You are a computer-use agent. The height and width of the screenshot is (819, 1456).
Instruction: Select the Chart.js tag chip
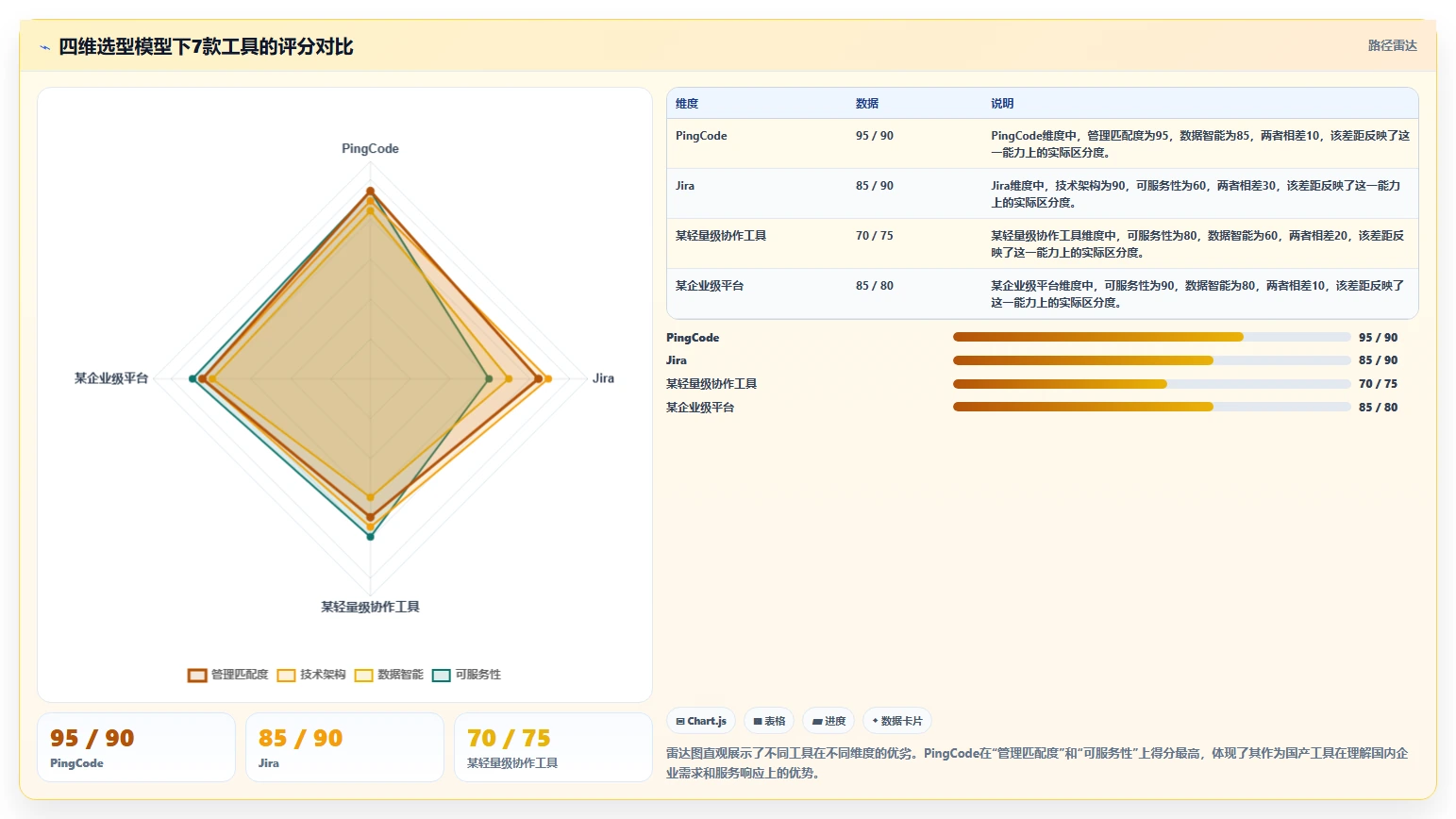701,721
